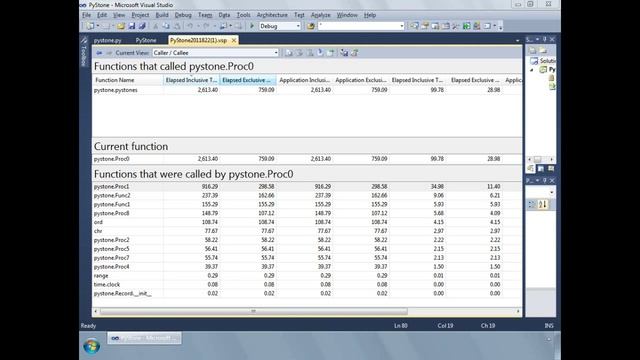Click the fourth icon right of the Current View dropdown
Viewport: 640px width, 360px height.
click(320, 53)
